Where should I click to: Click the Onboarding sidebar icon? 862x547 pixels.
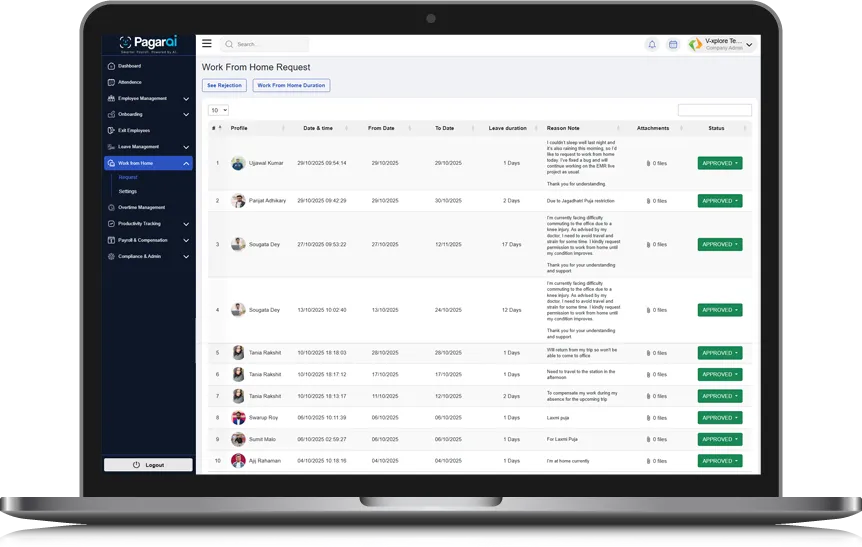pyautogui.click(x=111, y=114)
